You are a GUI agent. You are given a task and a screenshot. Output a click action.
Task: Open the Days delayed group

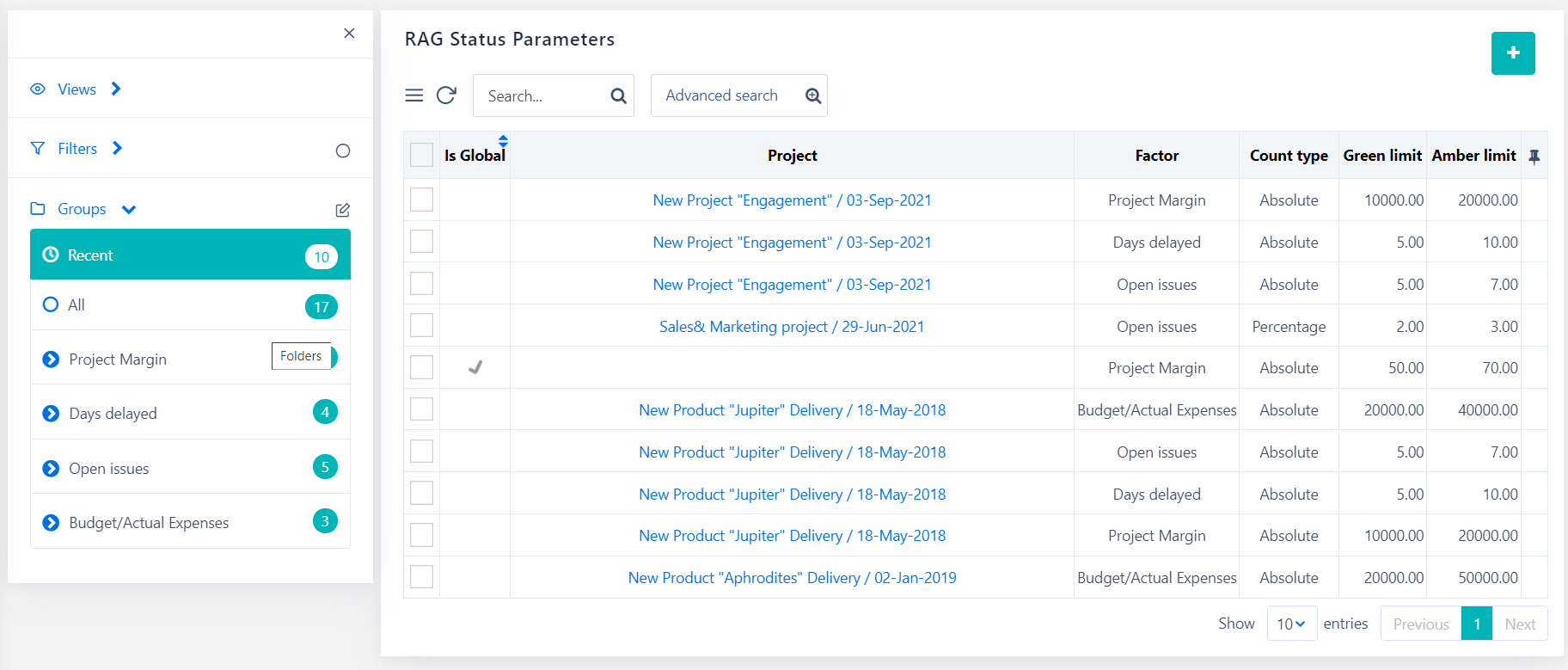(113, 414)
